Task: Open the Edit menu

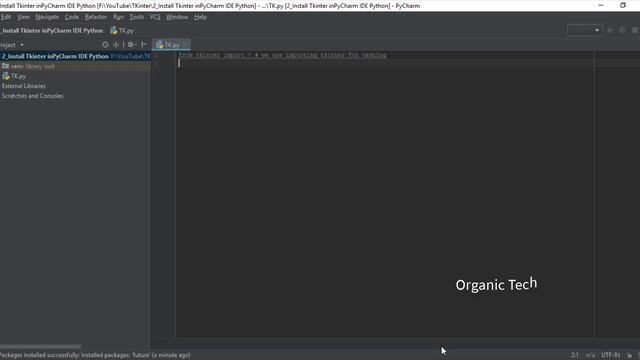Action: pos(6,17)
